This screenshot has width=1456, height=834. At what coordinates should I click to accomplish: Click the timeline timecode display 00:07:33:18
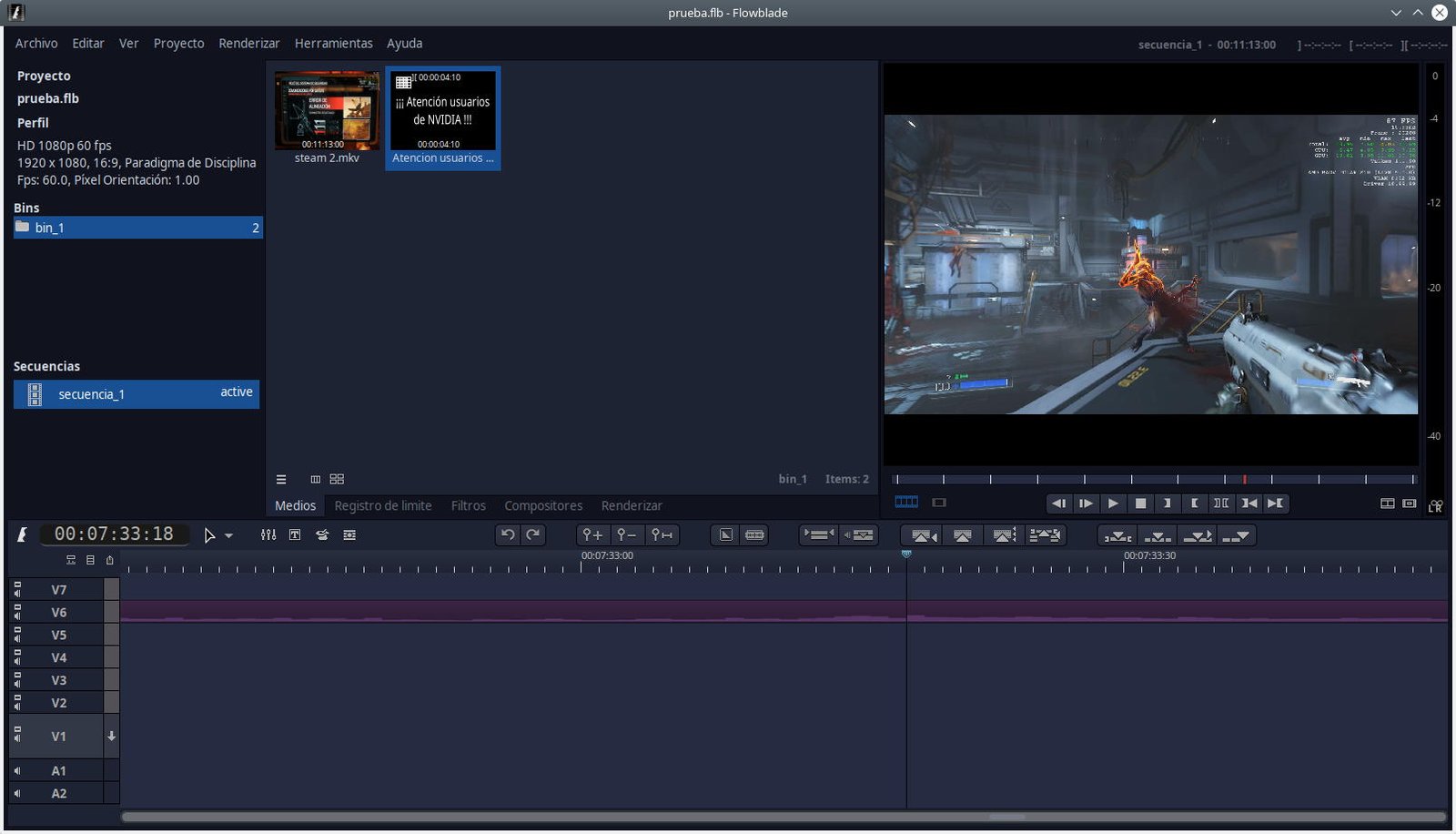114,534
